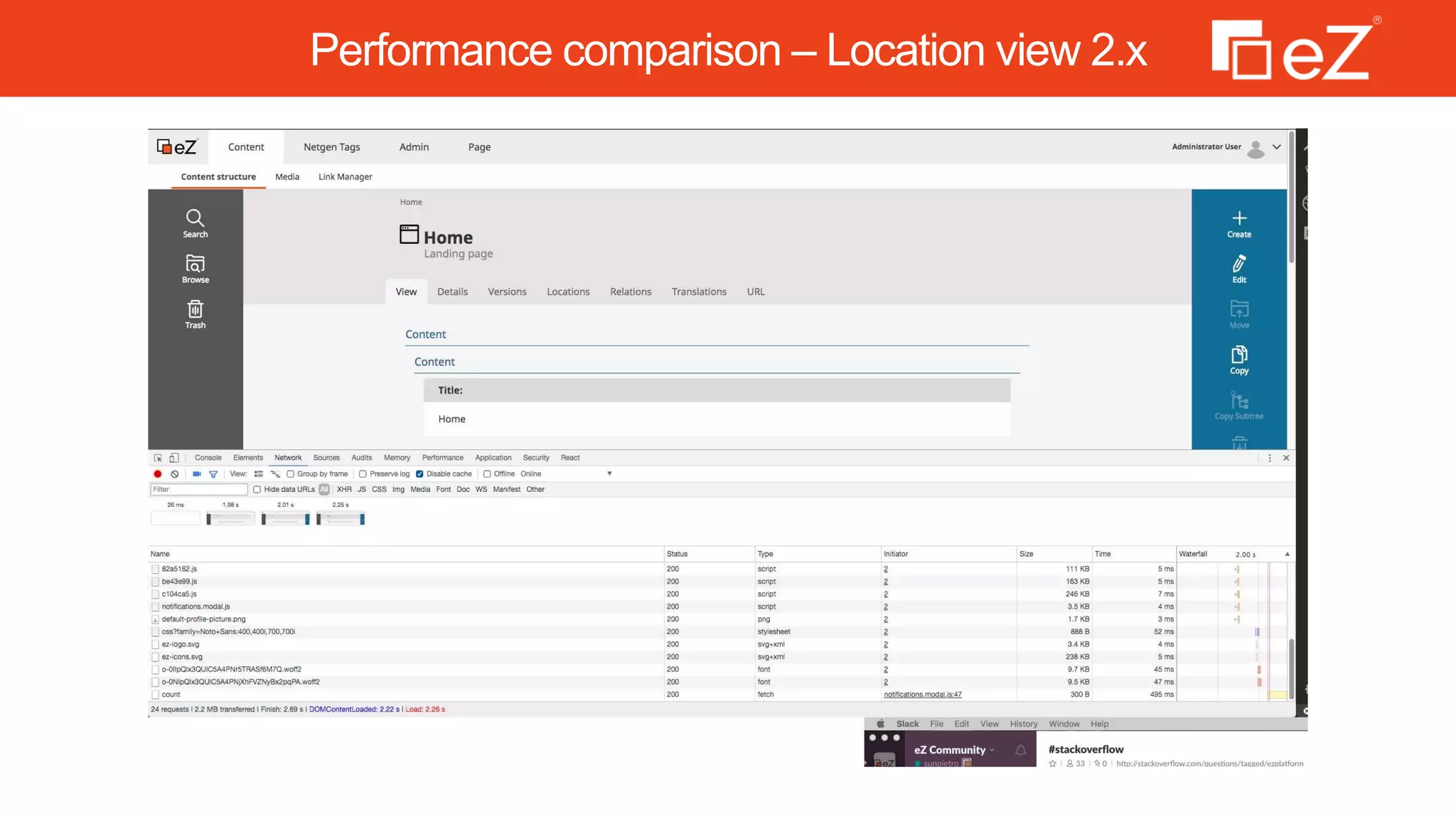Filter requests by CSS type
The height and width of the screenshot is (819, 1456).
(379, 490)
